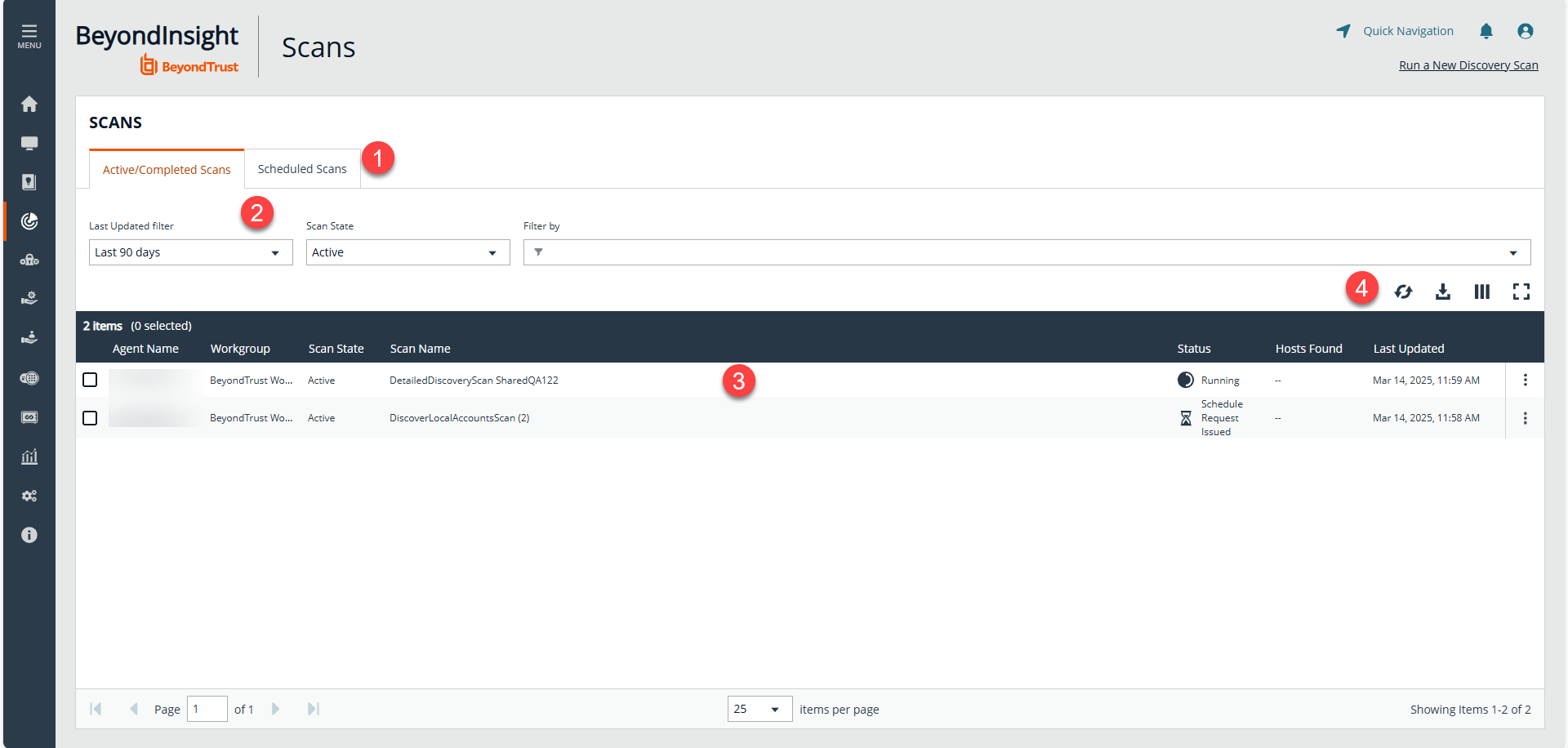Download the scans list
Screen dimensions: 1568x748
click(x=1443, y=292)
